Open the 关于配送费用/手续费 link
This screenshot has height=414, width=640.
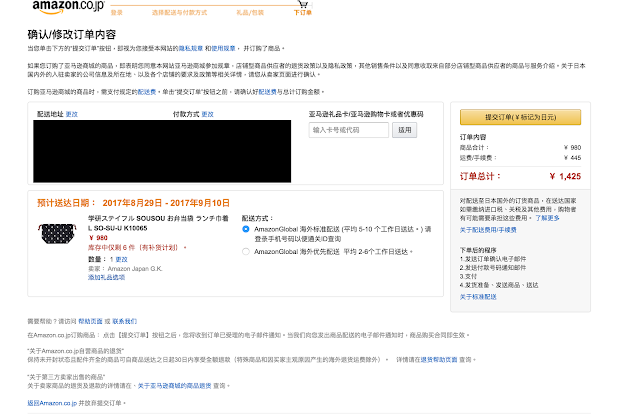click(x=488, y=230)
